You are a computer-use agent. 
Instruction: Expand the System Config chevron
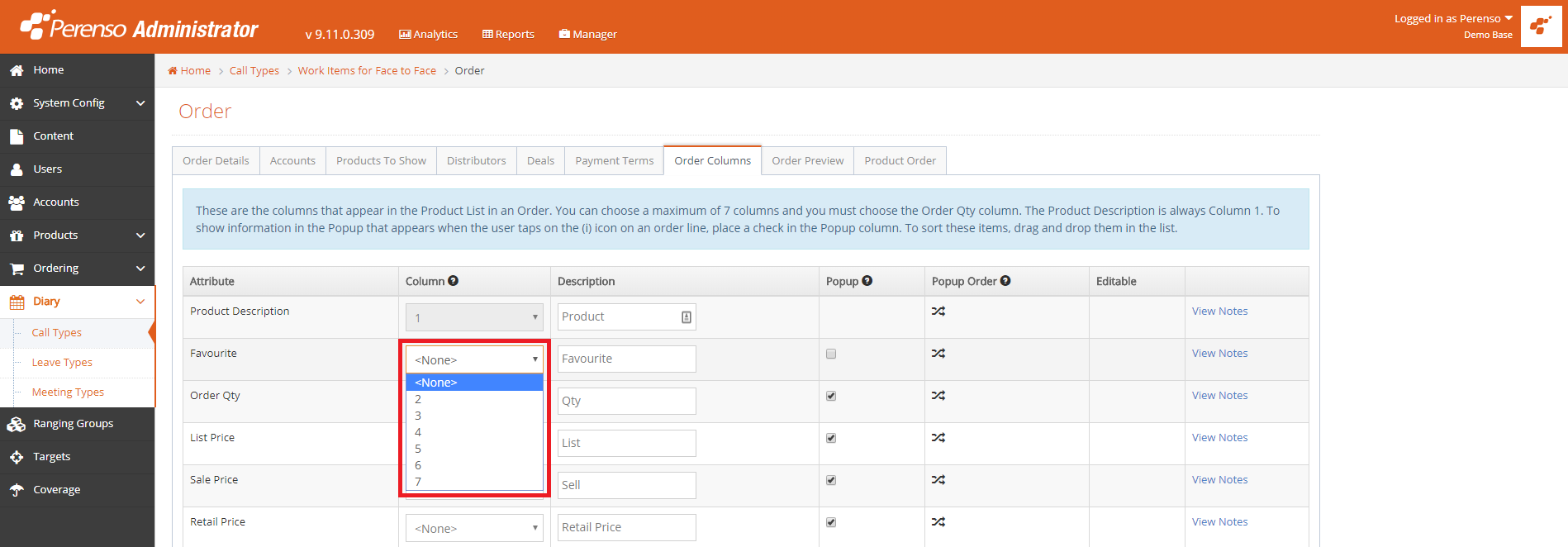pos(140,103)
